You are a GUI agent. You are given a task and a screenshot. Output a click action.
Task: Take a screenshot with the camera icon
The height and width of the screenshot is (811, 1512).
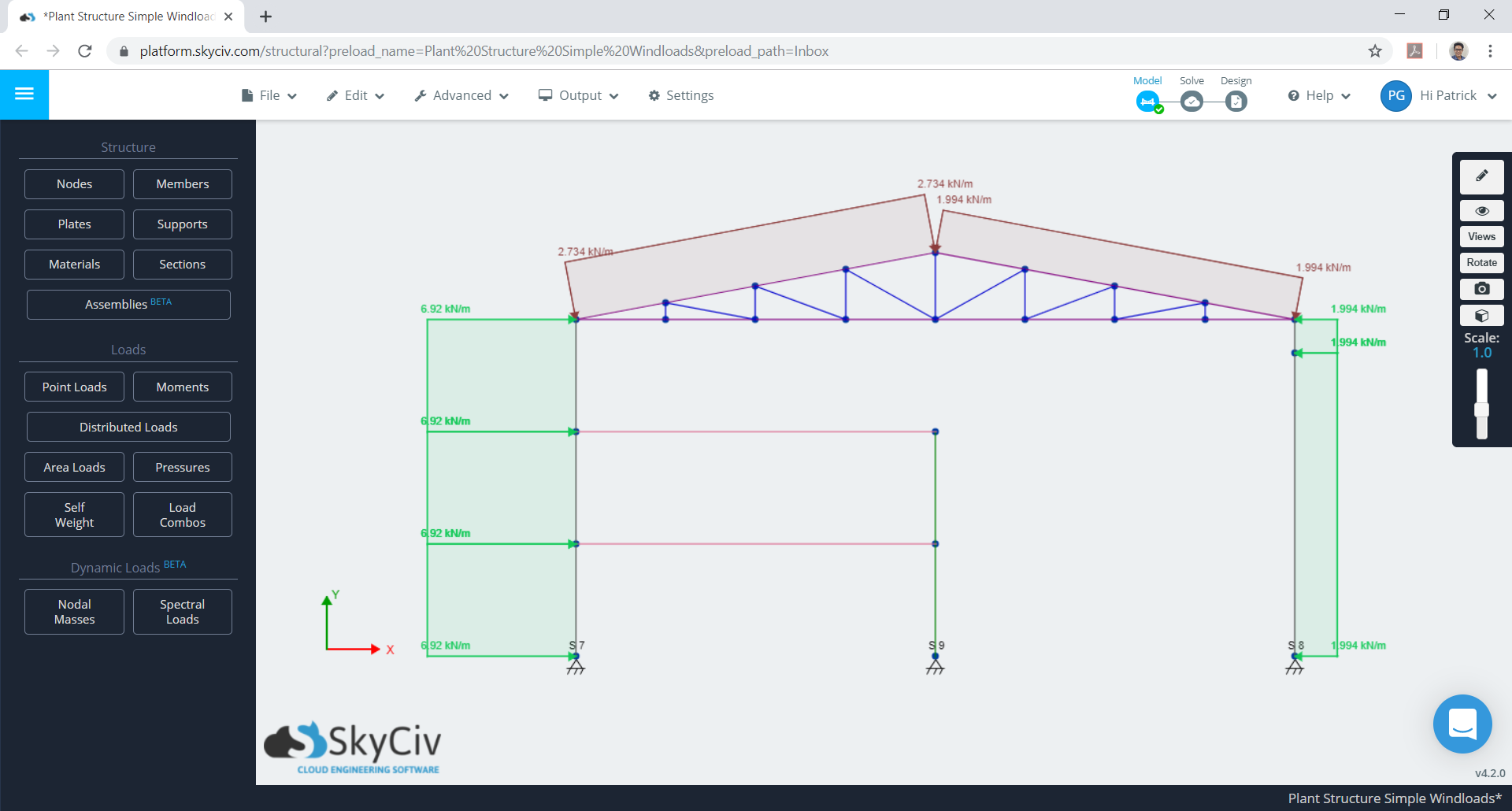point(1481,289)
